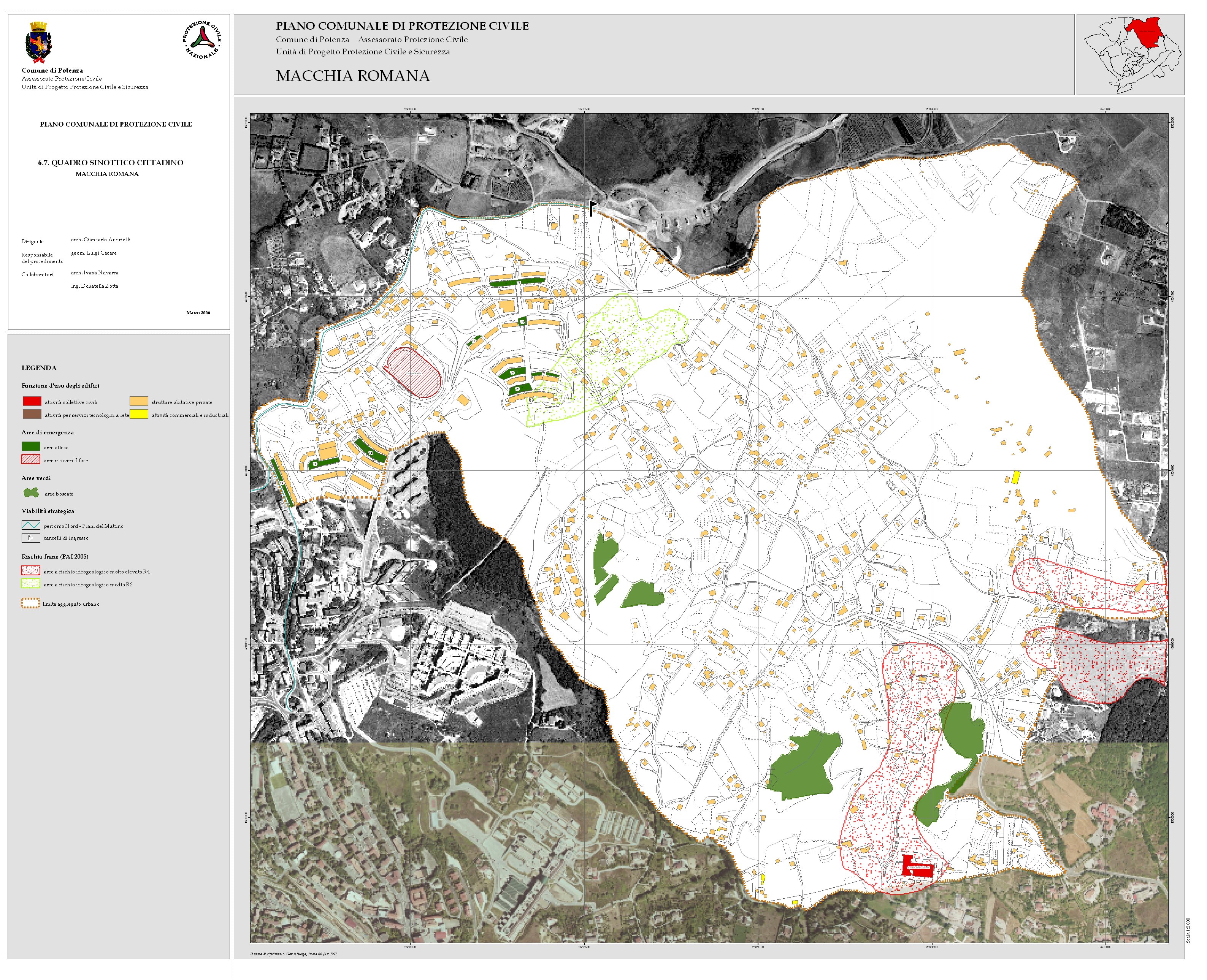Click the MACCHIA ROMANA header title
Screen dimensions: 1207x980
[352, 76]
